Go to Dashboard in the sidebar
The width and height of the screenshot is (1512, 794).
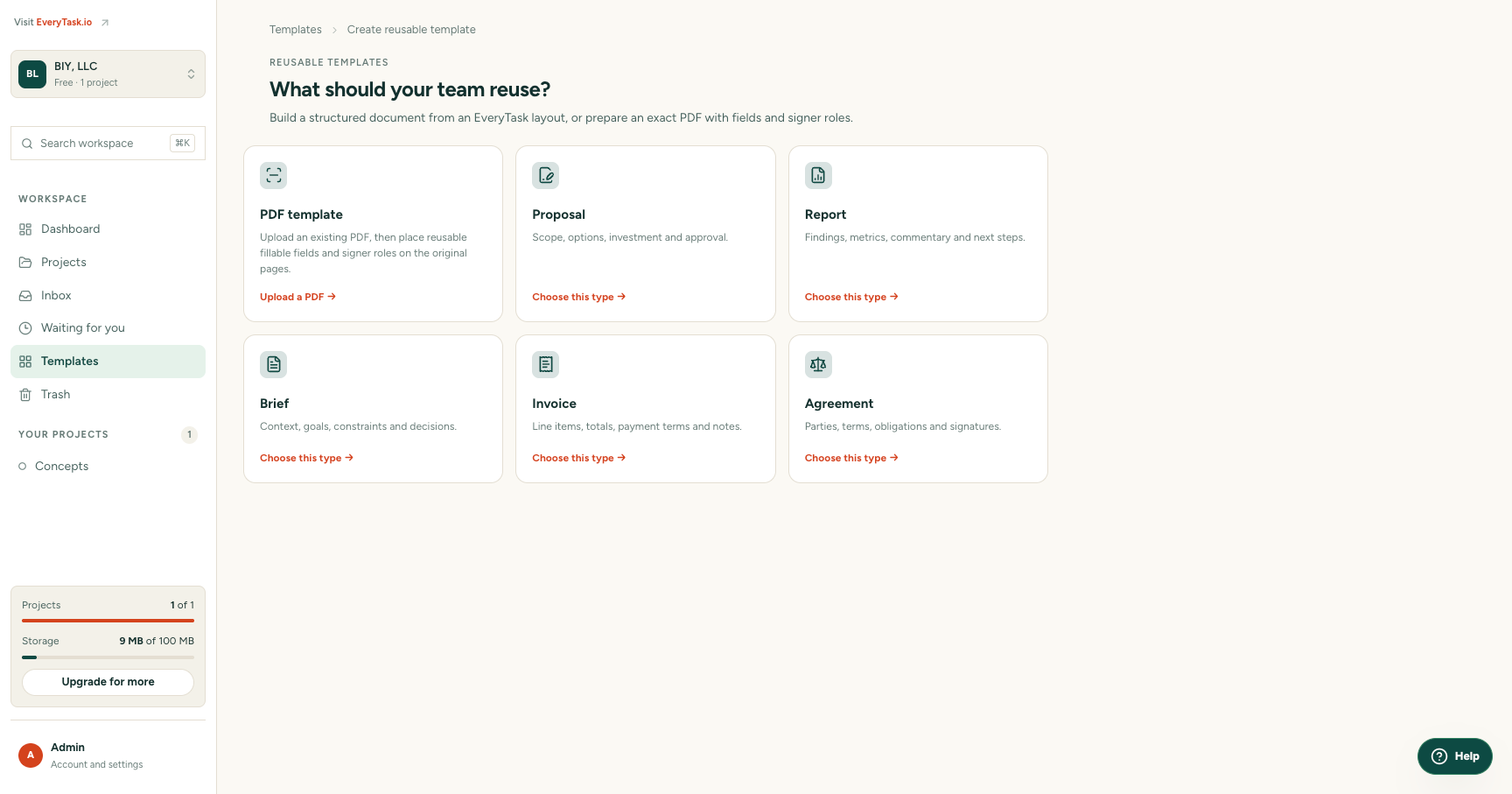(x=108, y=229)
